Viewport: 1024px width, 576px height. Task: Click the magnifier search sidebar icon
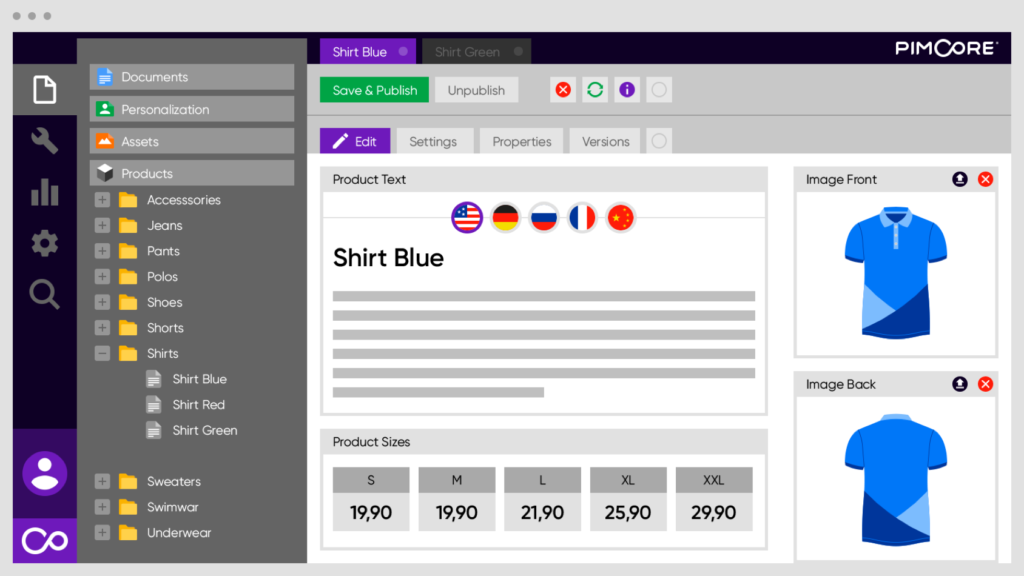[44, 294]
